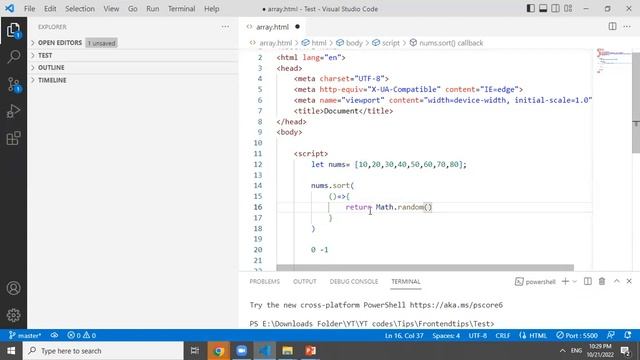Toggle secondary side bar layout icon

tap(556, 9)
